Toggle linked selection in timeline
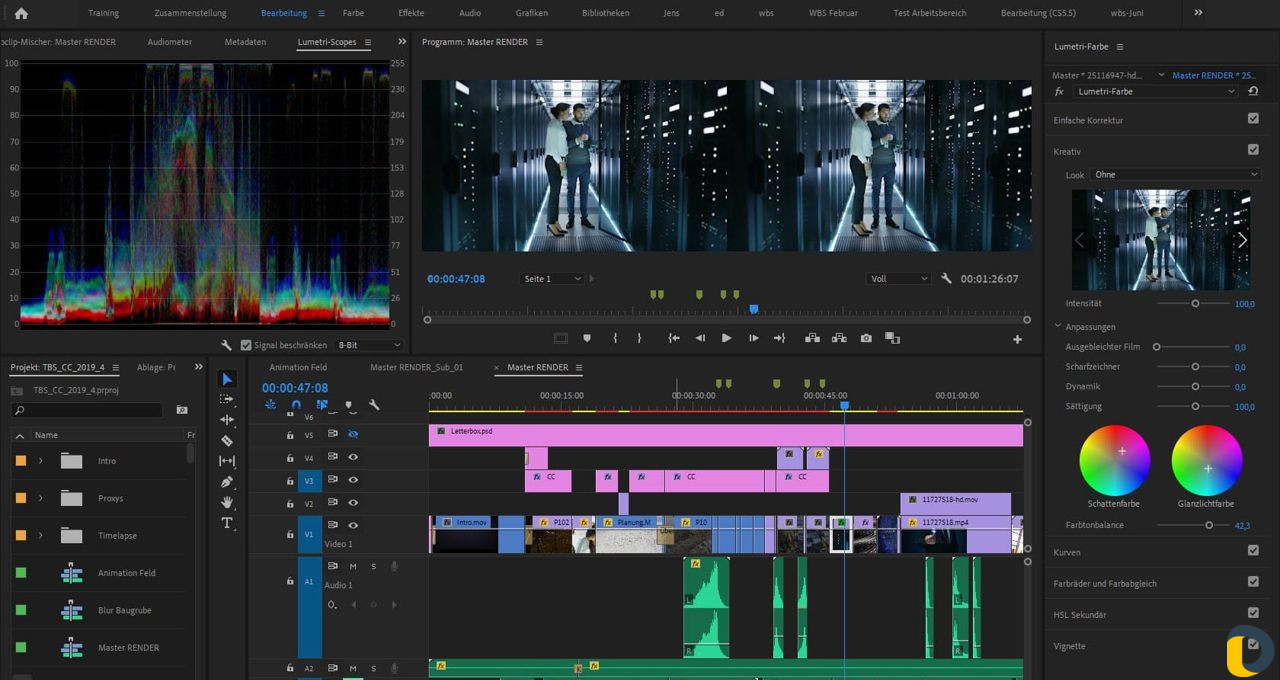The image size is (1280, 680). point(322,405)
